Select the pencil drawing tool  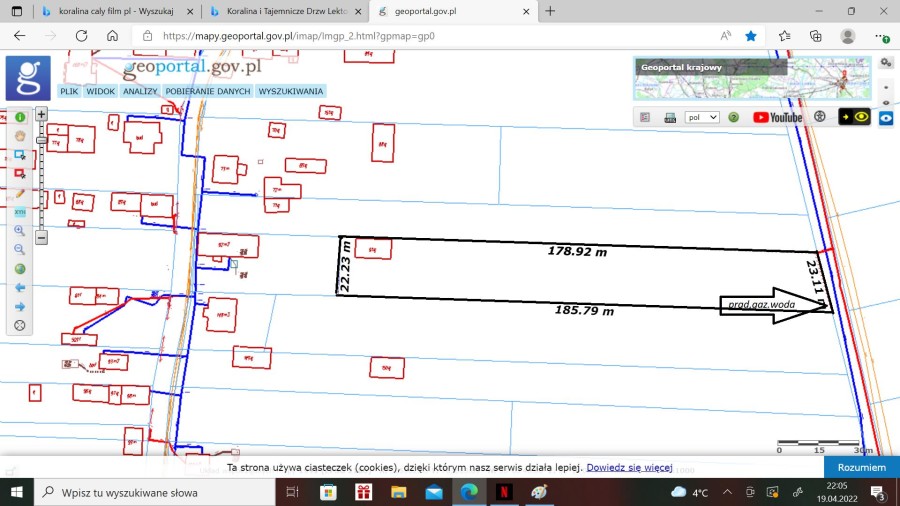(x=19, y=193)
